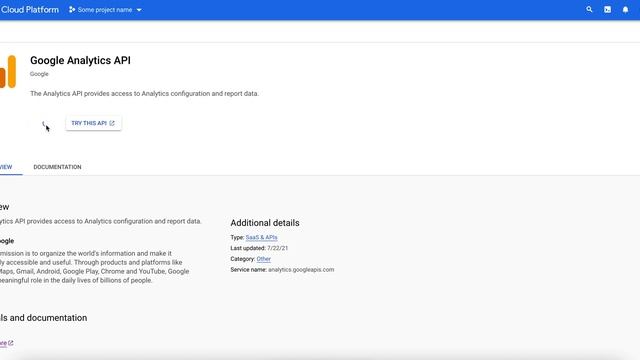
Task: Open Cloud Shell terminal icon
Action: [x=607, y=9]
